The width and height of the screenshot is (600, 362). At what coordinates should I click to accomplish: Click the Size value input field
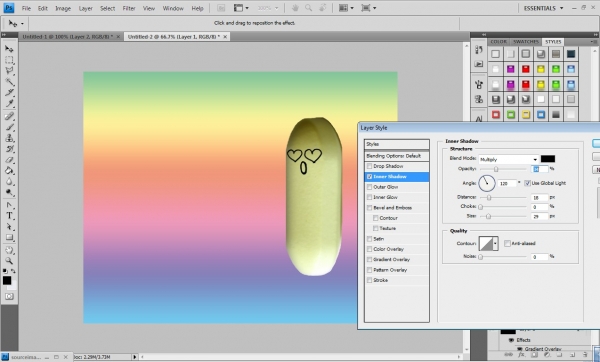pos(539,216)
